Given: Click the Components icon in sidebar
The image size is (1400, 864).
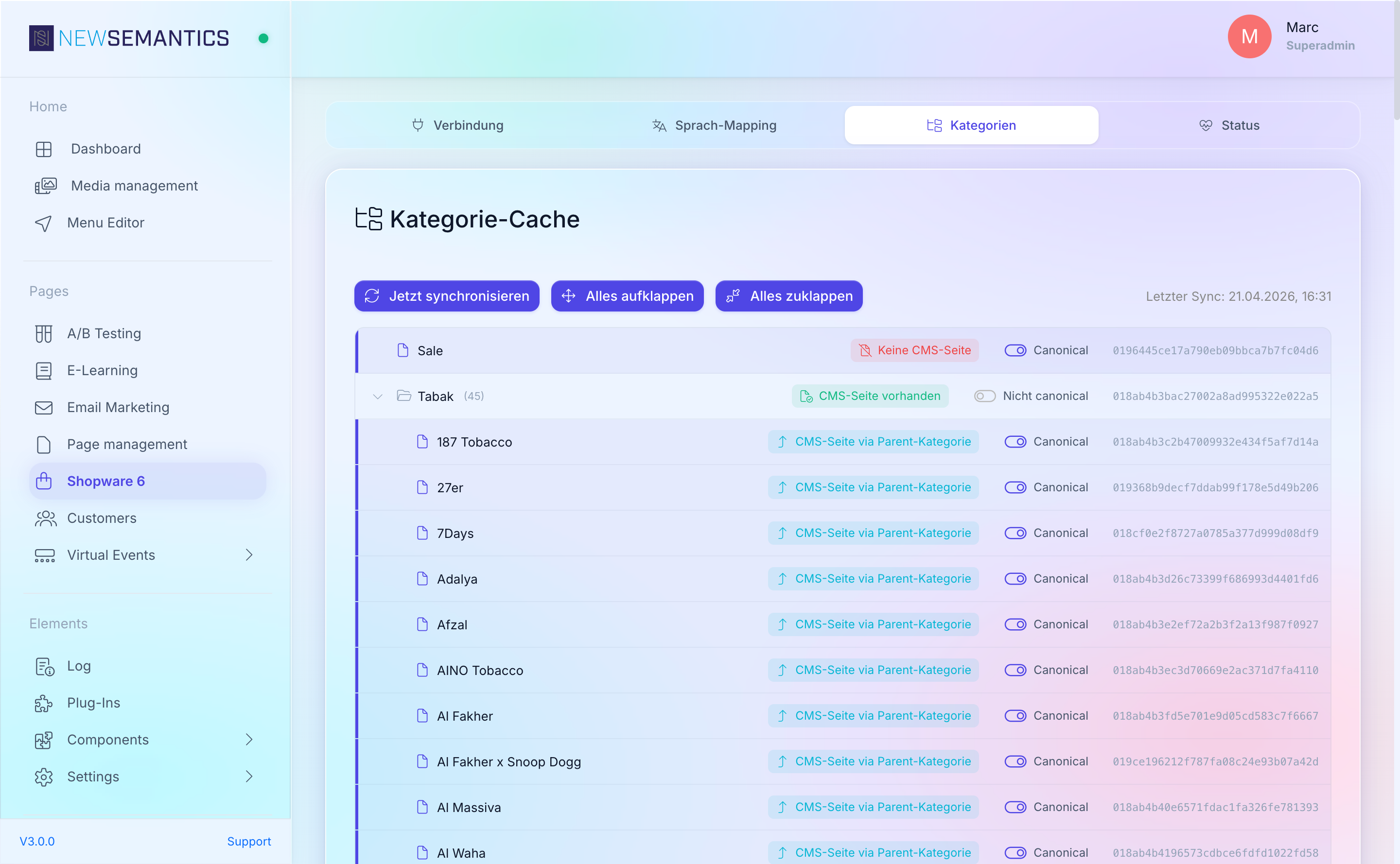Looking at the screenshot, I should (44, 740).
